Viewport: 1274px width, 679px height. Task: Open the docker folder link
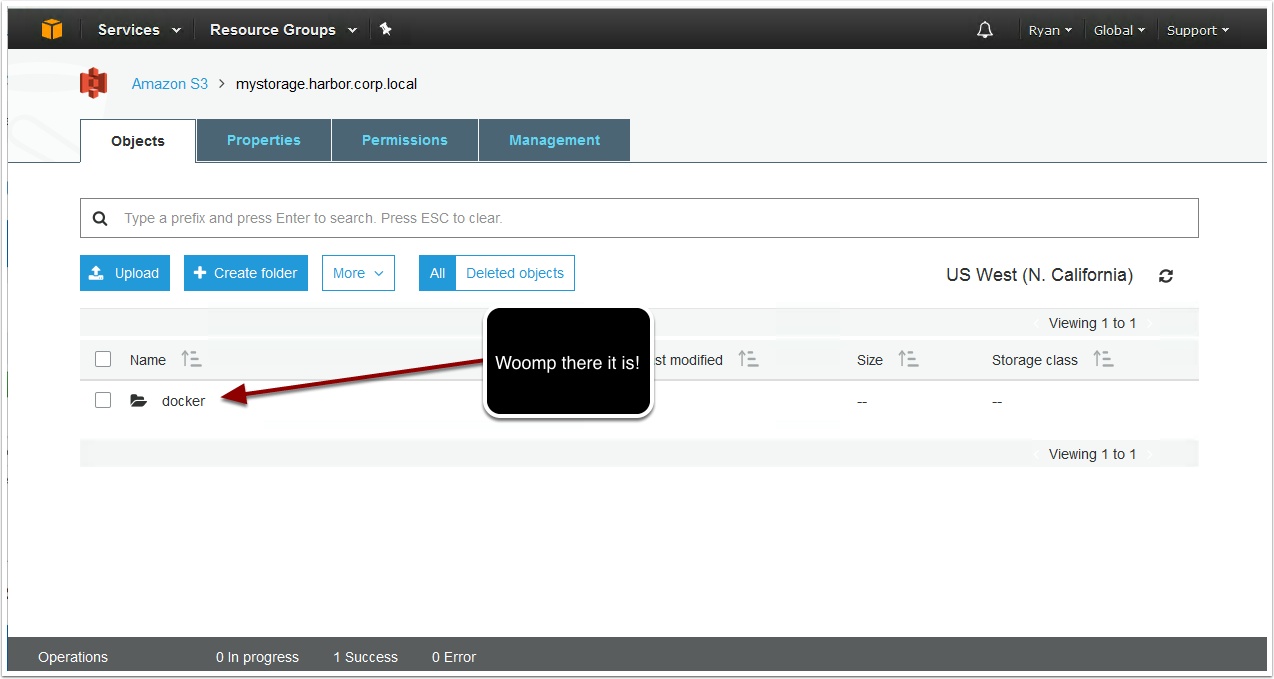tap(183, 401)
